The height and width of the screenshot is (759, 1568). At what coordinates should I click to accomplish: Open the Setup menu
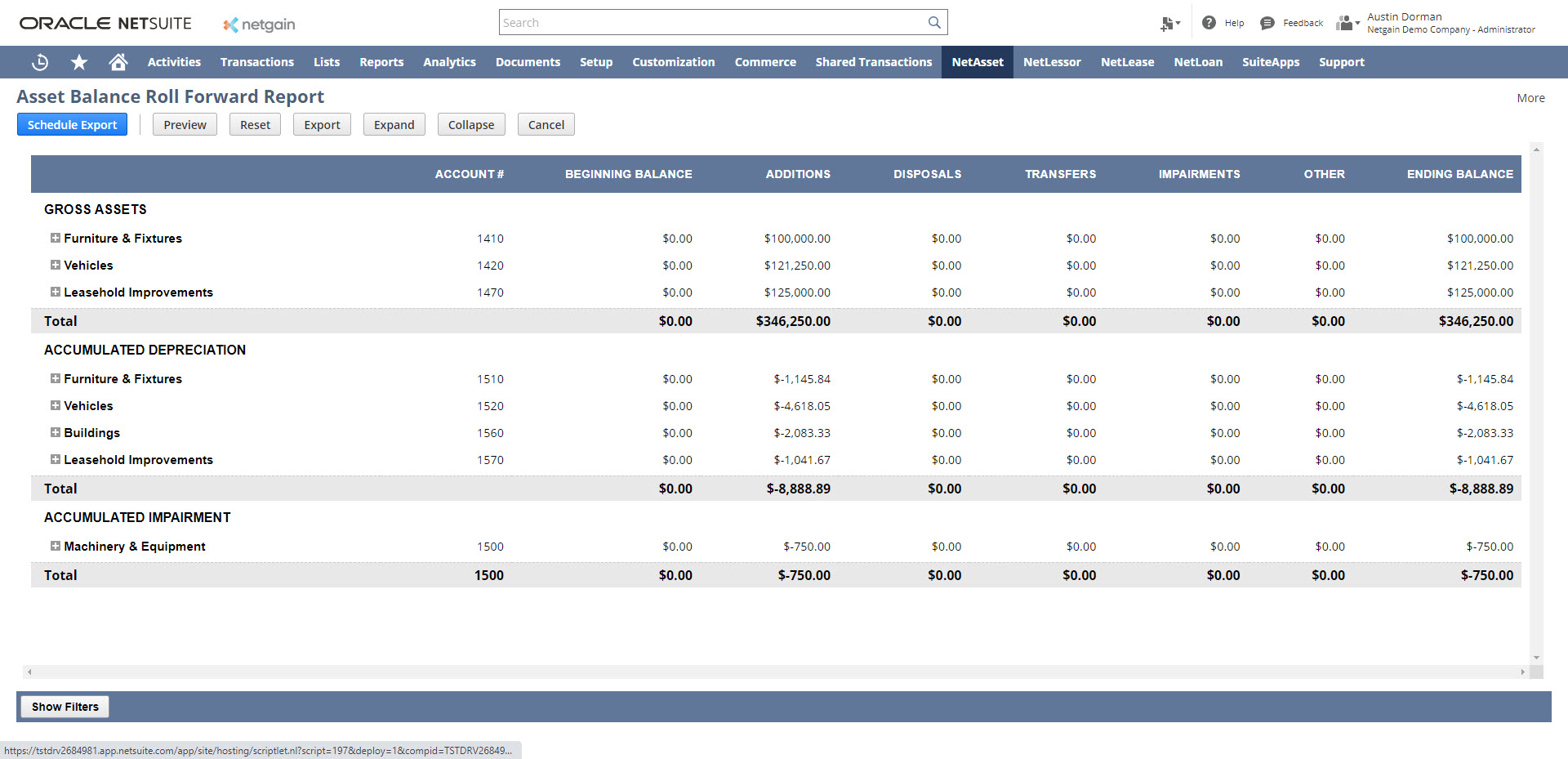tap(596, 62)
